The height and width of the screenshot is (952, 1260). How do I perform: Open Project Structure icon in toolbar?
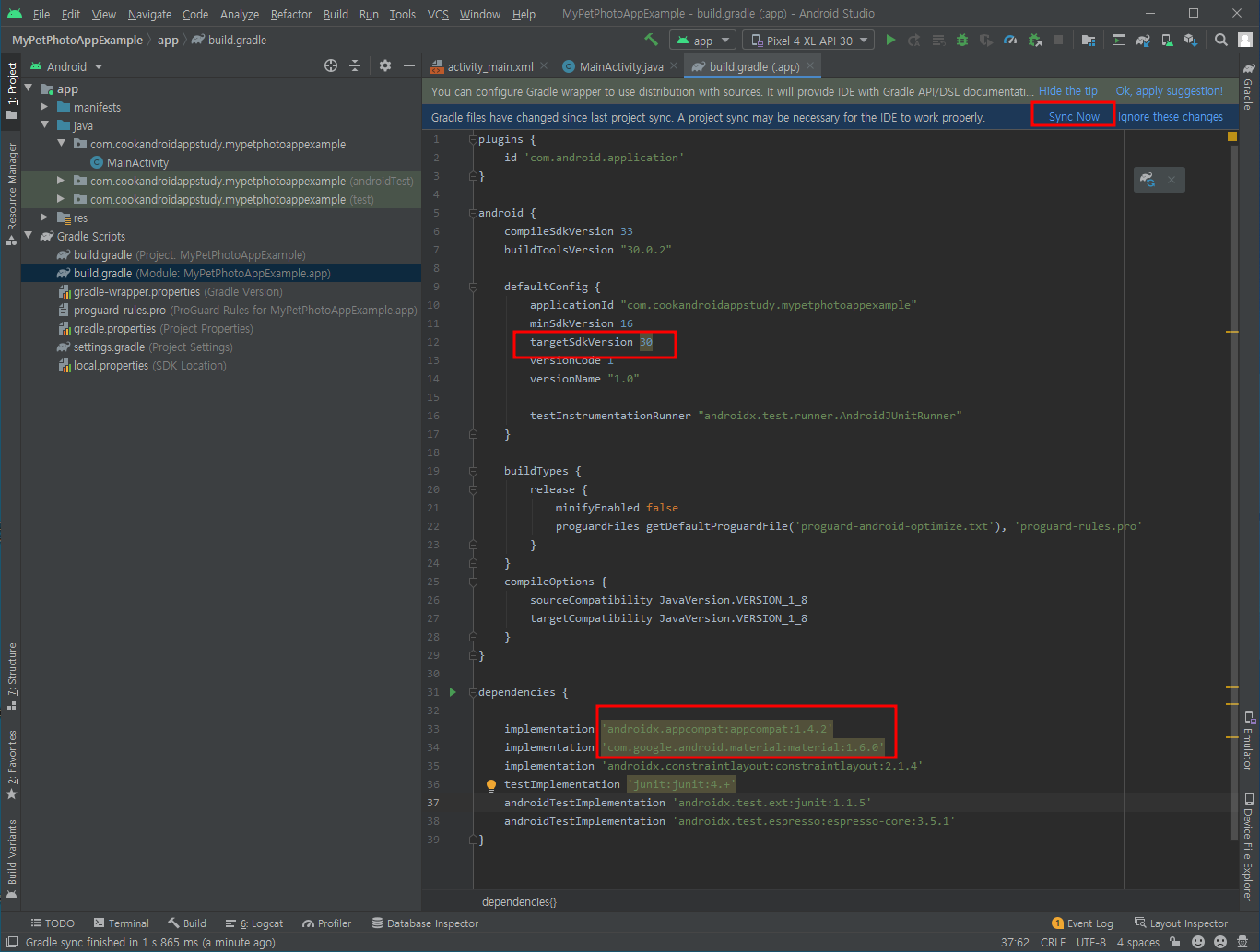1089,40
